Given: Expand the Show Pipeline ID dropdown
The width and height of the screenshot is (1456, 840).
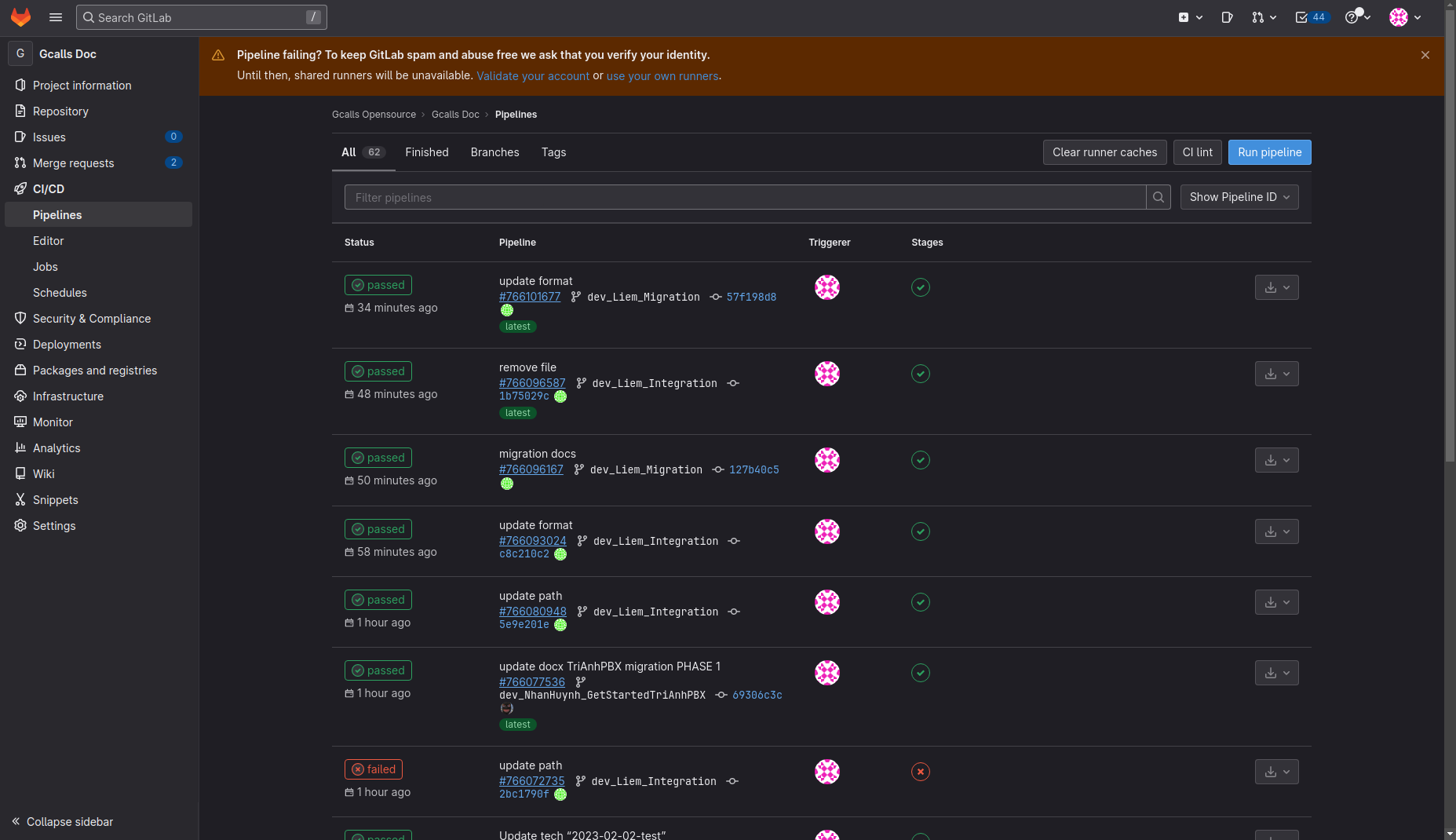Looking at the screenshot, I should (1239, 198).
